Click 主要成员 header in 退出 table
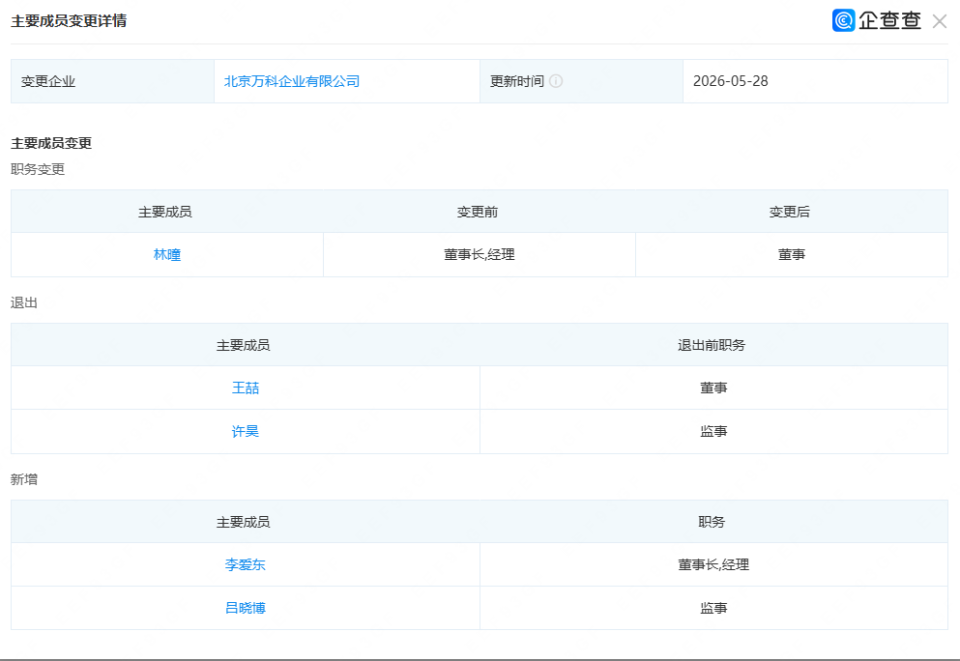960x661 pixels. click(x=243, y=345)
